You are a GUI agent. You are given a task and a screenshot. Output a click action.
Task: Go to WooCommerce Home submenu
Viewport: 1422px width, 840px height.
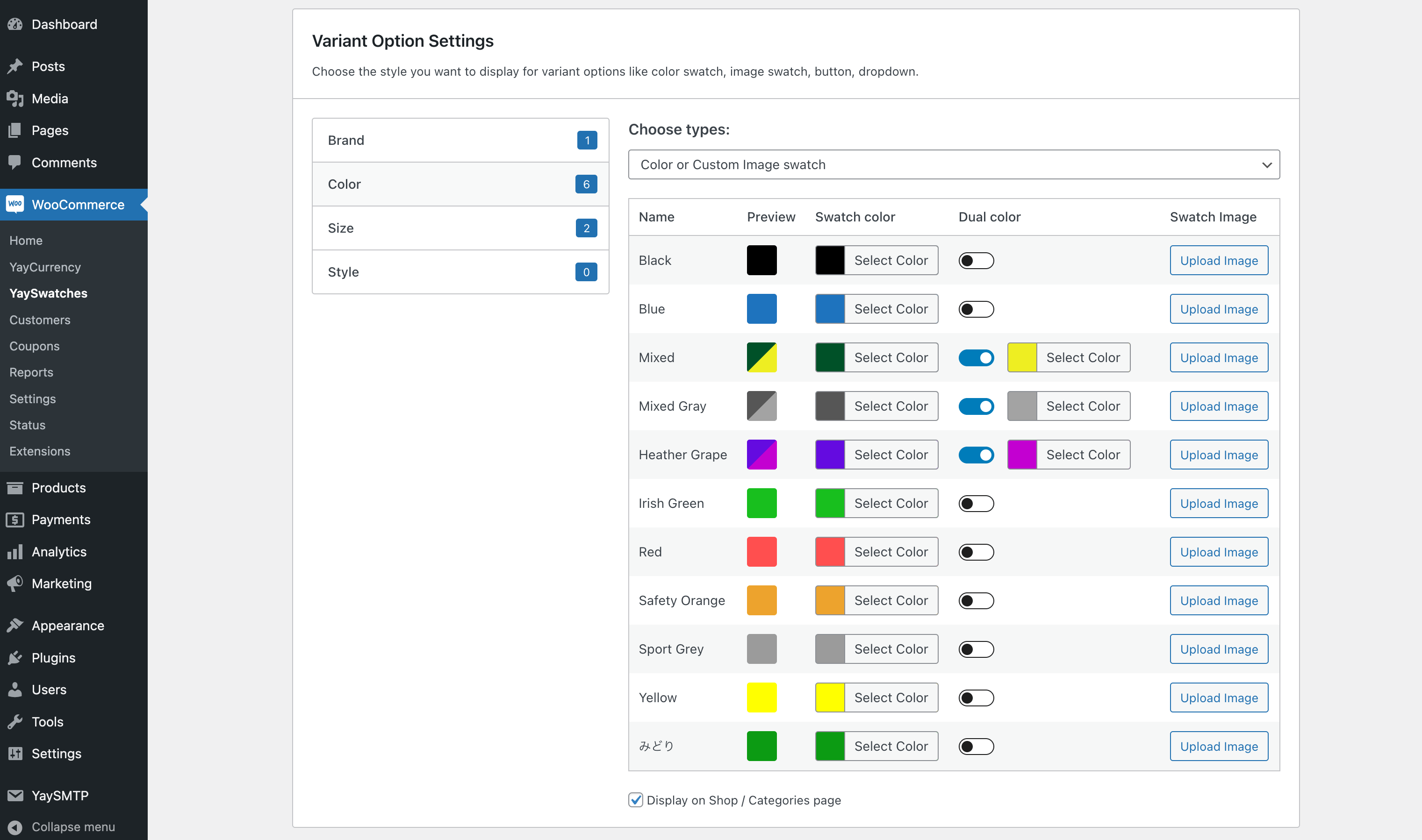point(26,241)
